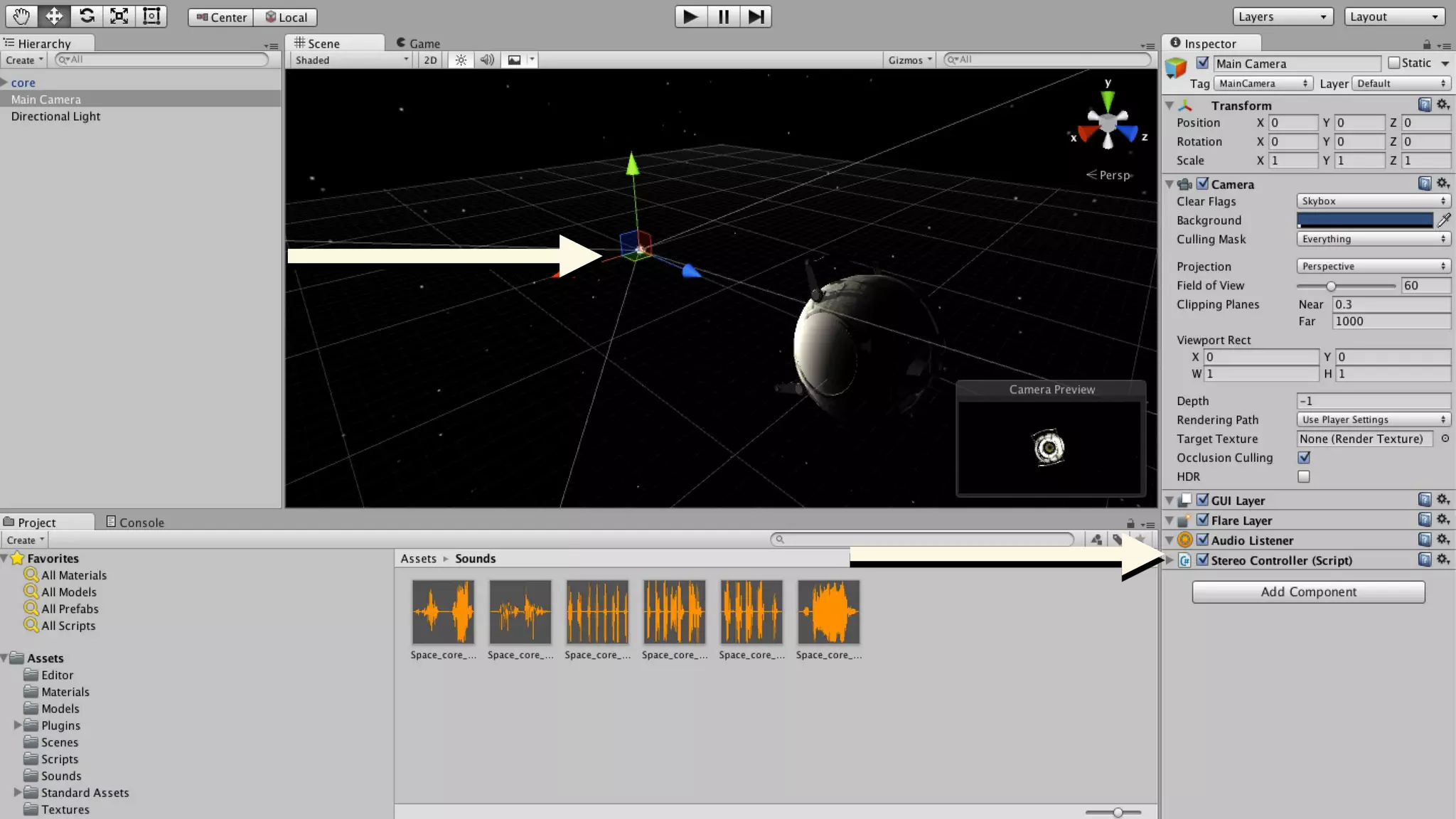This screenshot has width=1456, height=819.
Task: Select the Scale tool
Action: coord(119,16)
